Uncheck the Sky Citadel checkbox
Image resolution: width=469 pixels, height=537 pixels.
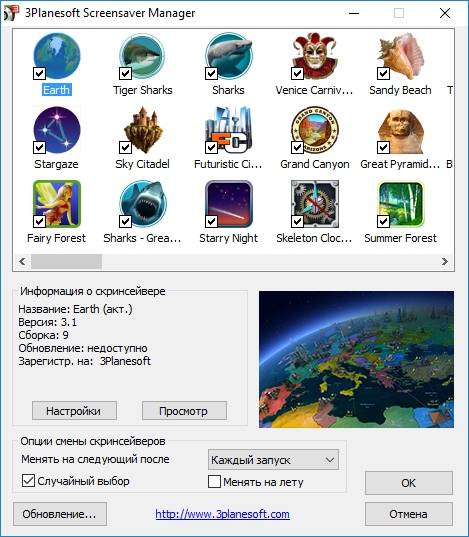(125, 147)
